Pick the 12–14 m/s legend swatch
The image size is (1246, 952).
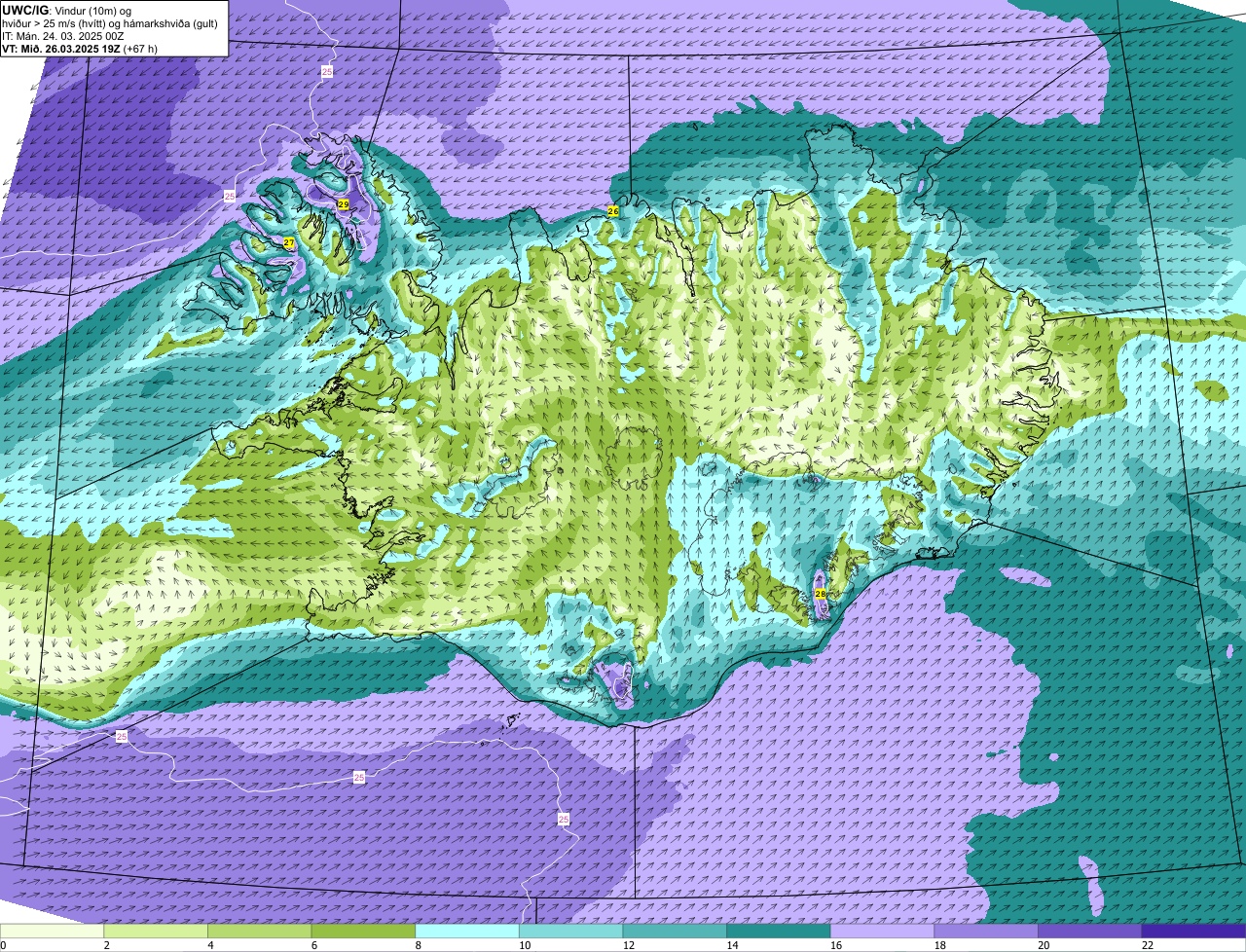tap(675, 931)
